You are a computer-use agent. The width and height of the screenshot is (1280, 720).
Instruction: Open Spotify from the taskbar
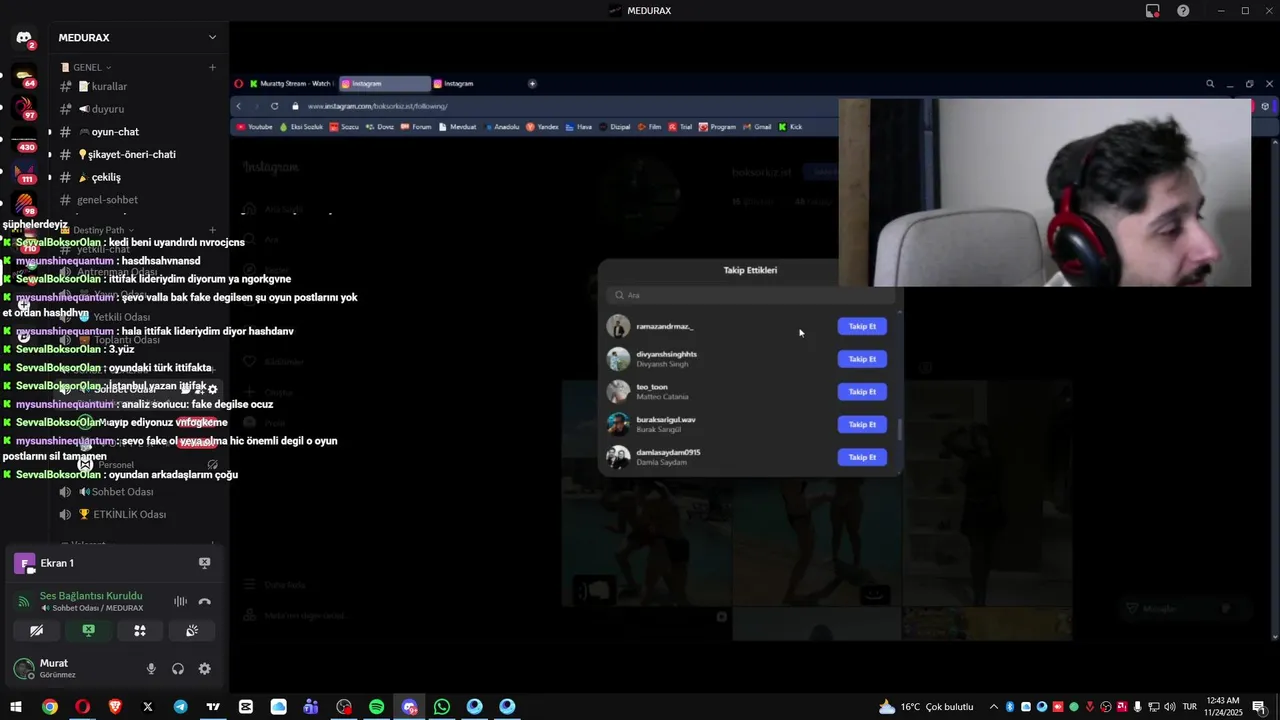[x=377, y=707]
